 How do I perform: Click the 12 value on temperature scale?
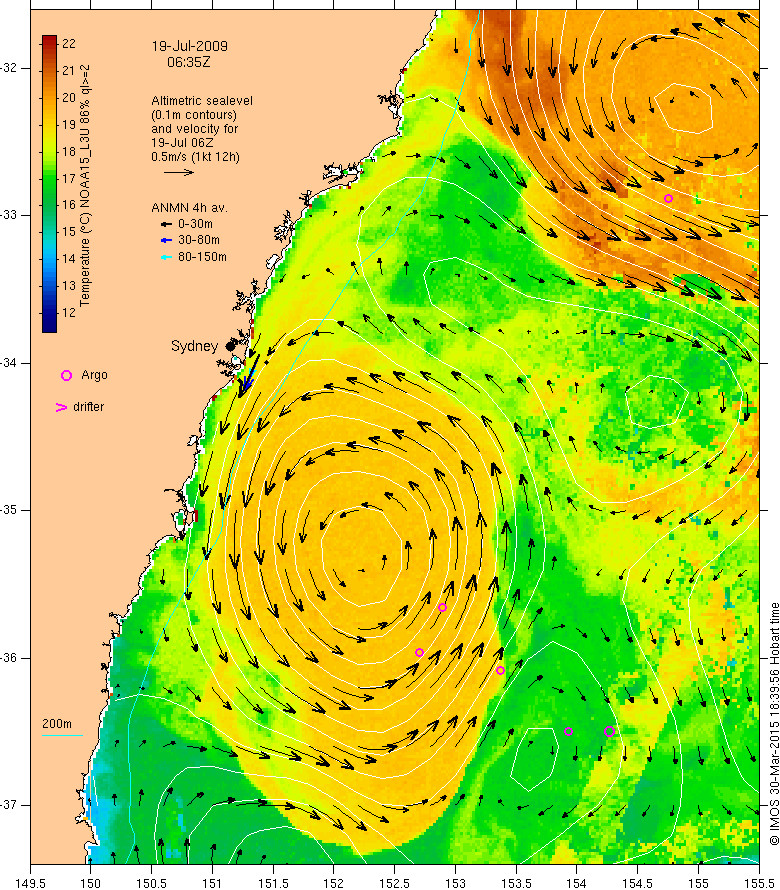(x=69, y=312)
